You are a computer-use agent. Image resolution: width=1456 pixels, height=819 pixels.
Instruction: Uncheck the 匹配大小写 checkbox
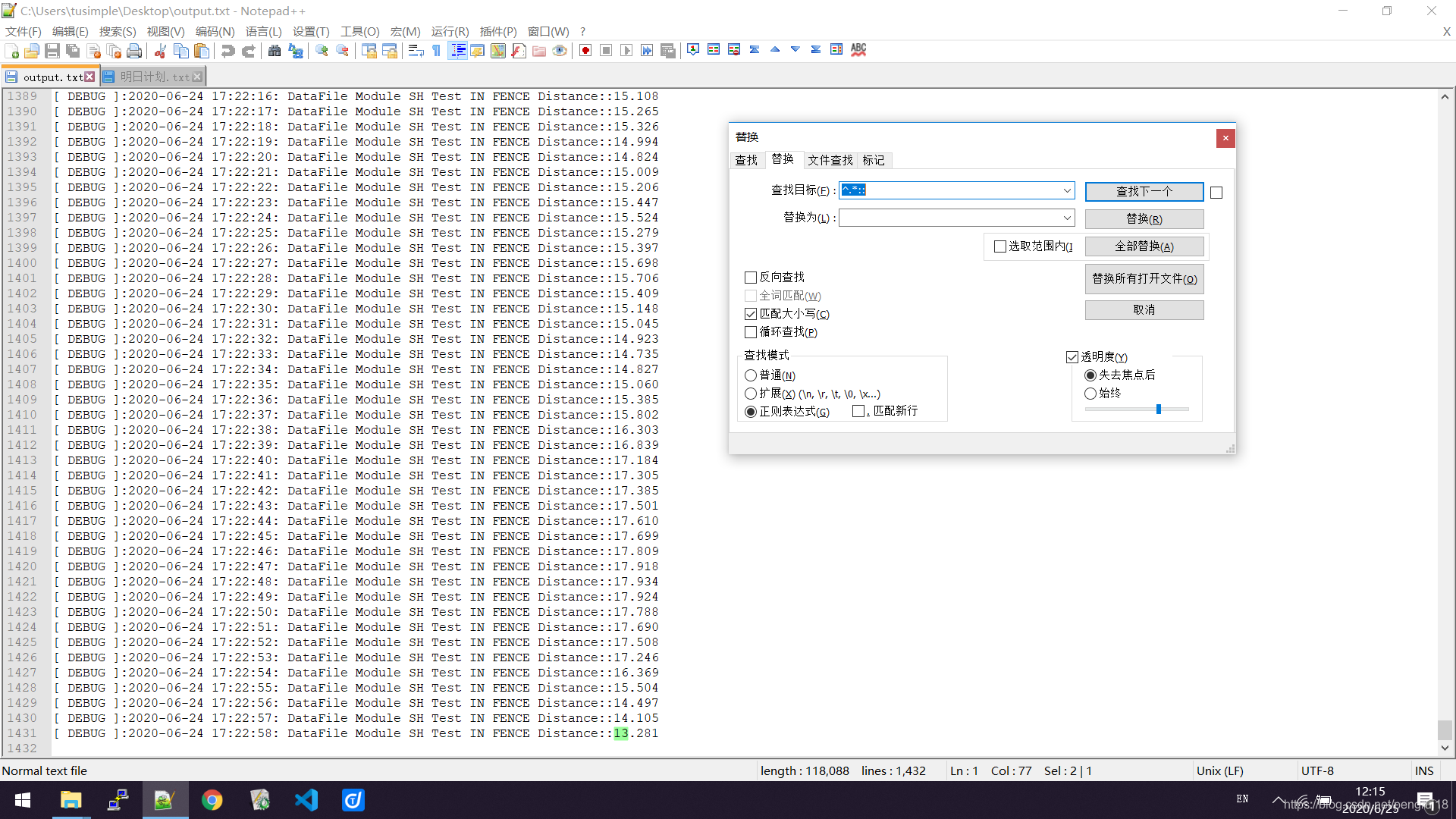pyautogui.click(x=751, y=314)
